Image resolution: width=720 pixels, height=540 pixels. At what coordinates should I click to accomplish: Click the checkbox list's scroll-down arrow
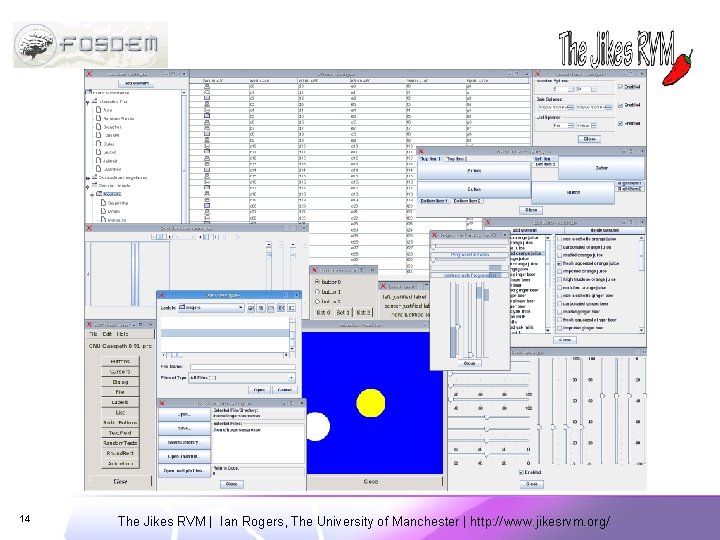641,330
